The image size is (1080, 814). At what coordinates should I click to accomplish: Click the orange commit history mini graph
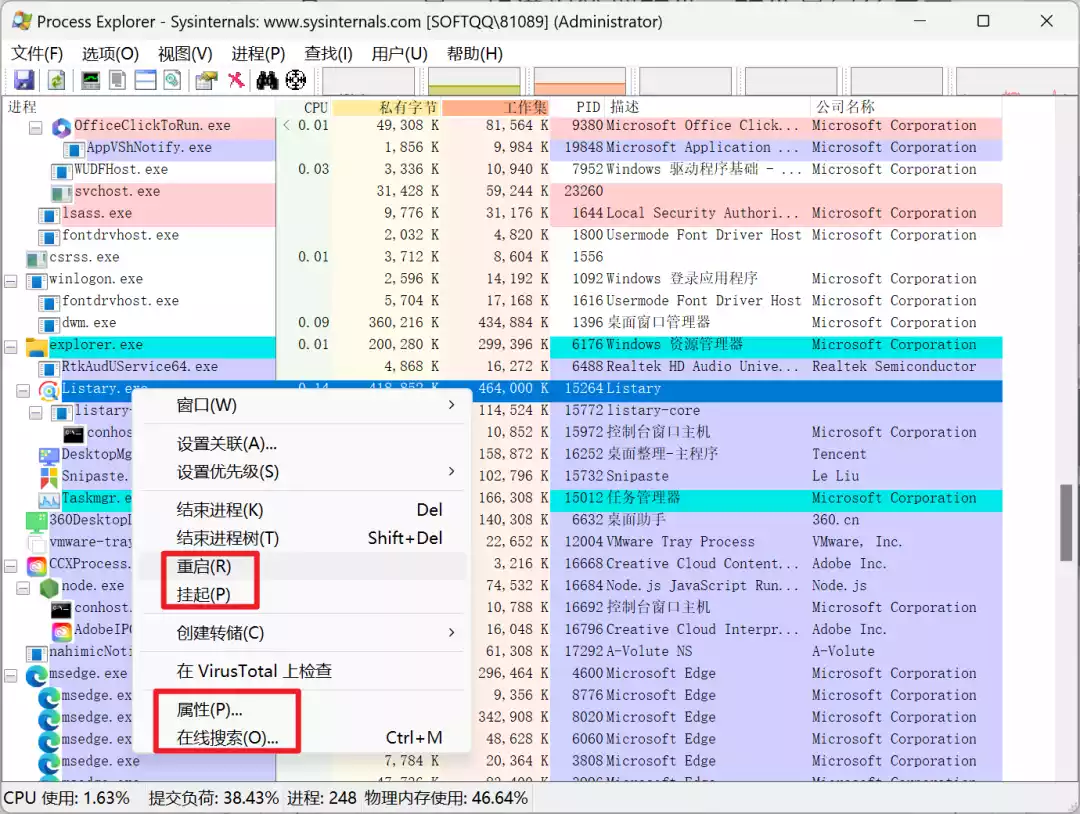click(x=580, y=81)
